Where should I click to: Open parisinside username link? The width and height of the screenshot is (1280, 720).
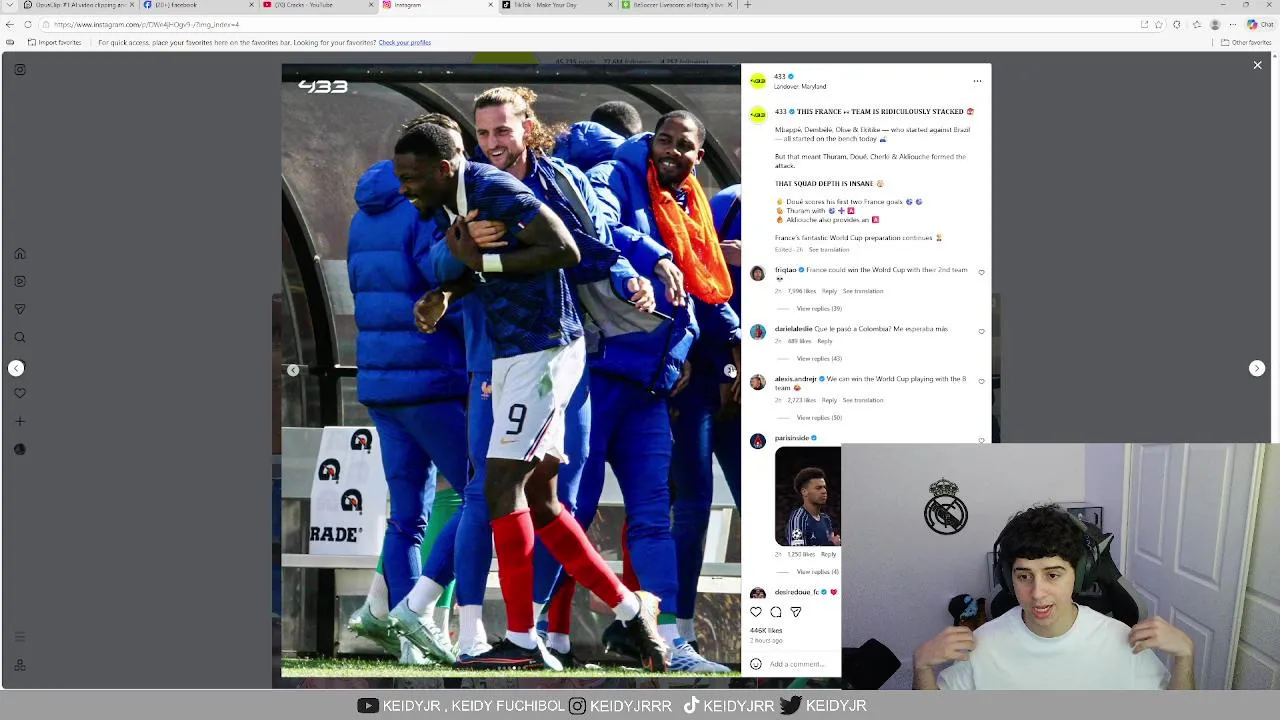coord(791,438)
